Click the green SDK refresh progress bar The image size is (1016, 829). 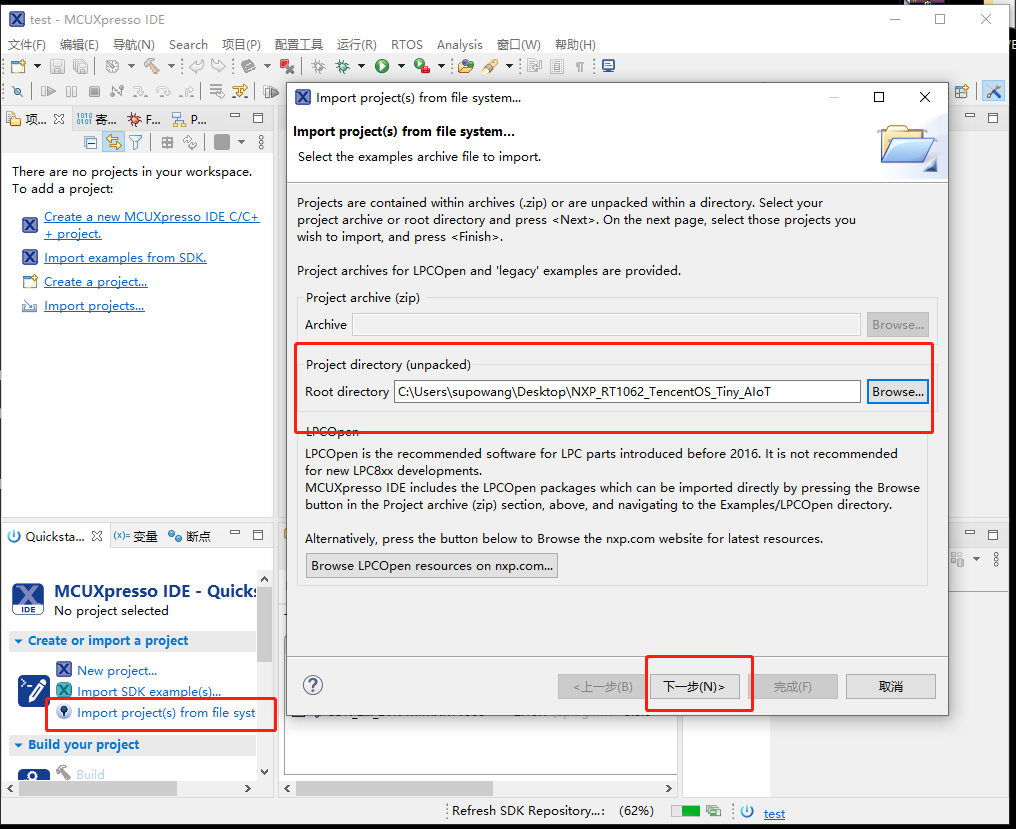(686, 811)
